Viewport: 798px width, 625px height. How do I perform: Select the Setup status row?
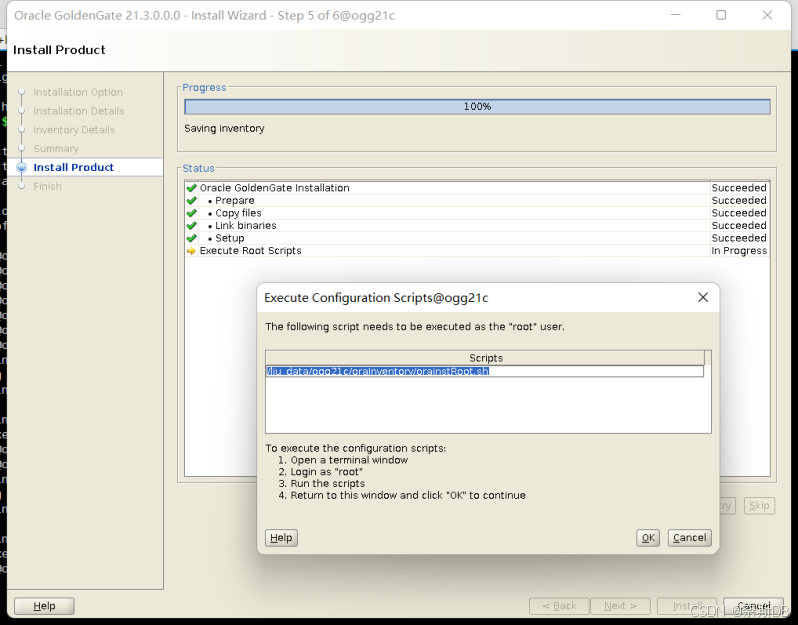[x=477, y=238]
